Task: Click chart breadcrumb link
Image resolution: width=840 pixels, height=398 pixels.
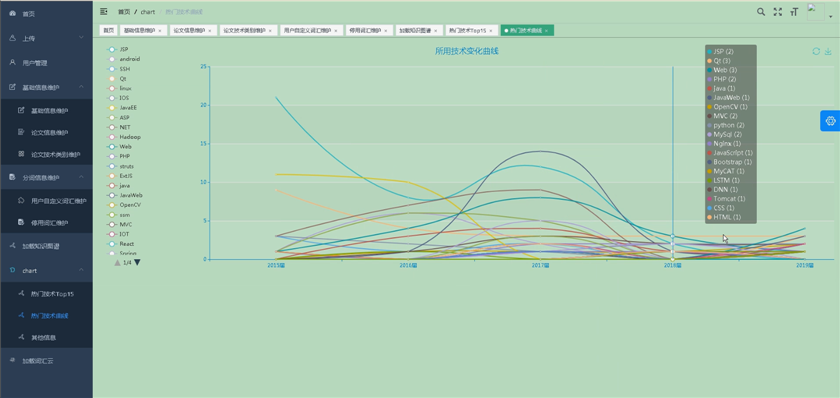Action: tap(148, 12)
